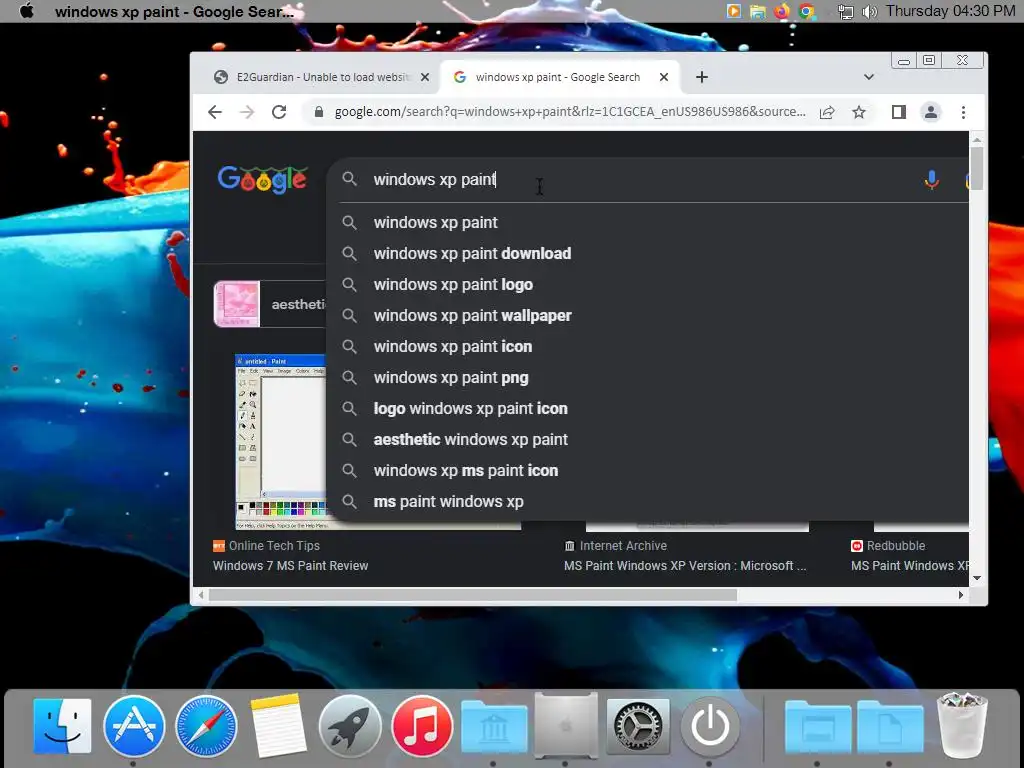Open the library folder in dock
The width and height of the screenshot is (1024, 768).
pyautogui.click(x=494, y=726)
